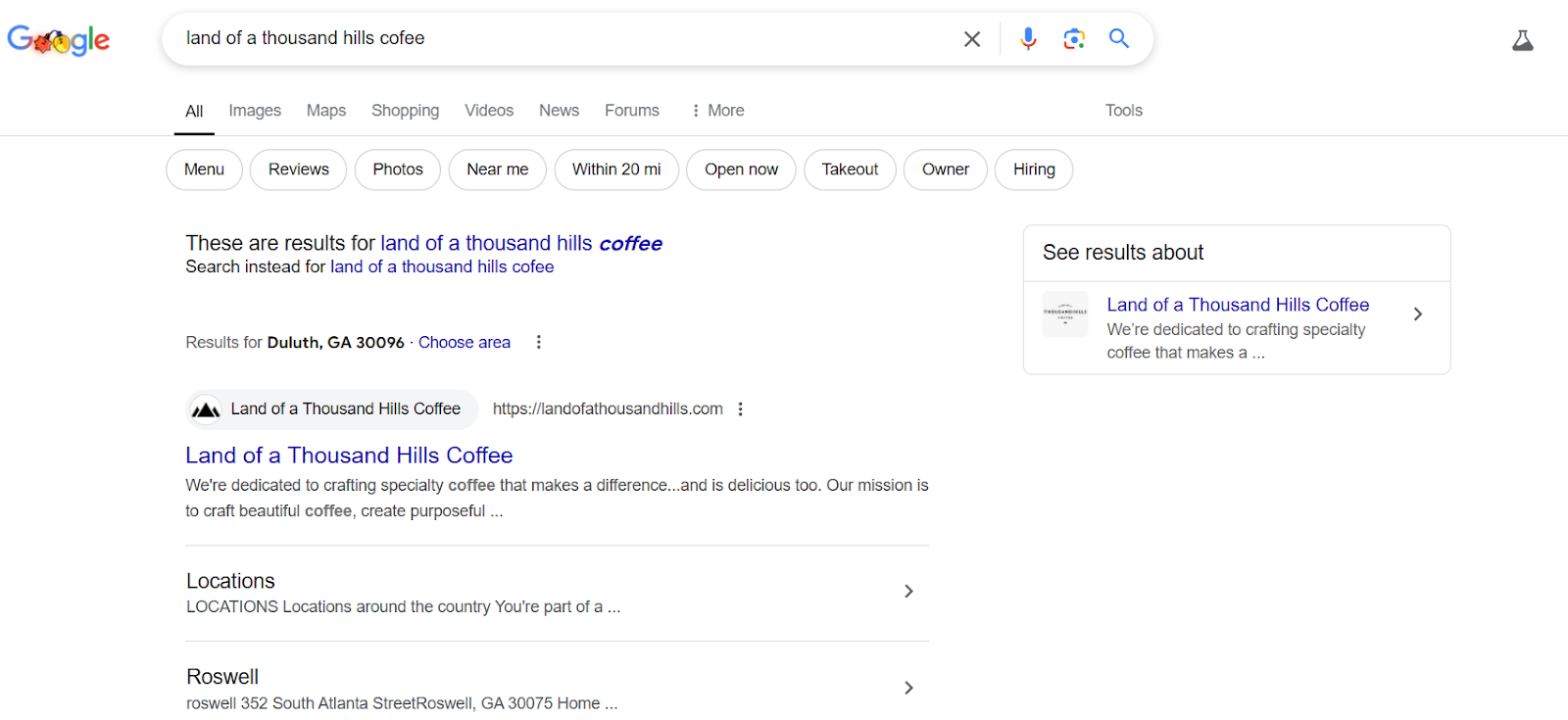Start voice search with microphone icon
Image resolution: width=1568 pixels, height=720 pixels.
[x=1028, y=39]
